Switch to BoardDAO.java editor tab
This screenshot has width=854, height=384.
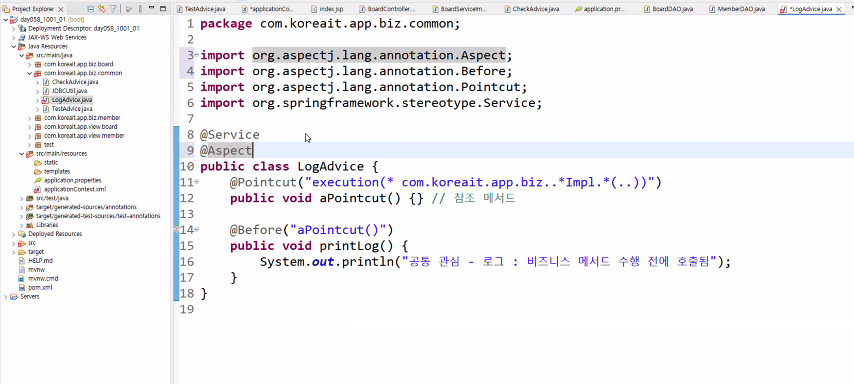pyautogui.click(x=670, y=9)
